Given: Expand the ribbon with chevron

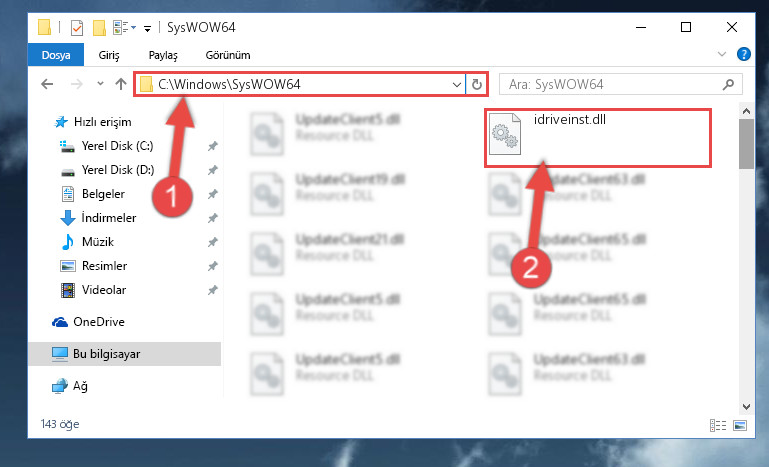Looking at the screenshot, I should pyautogui.click(x=722, y=54).
